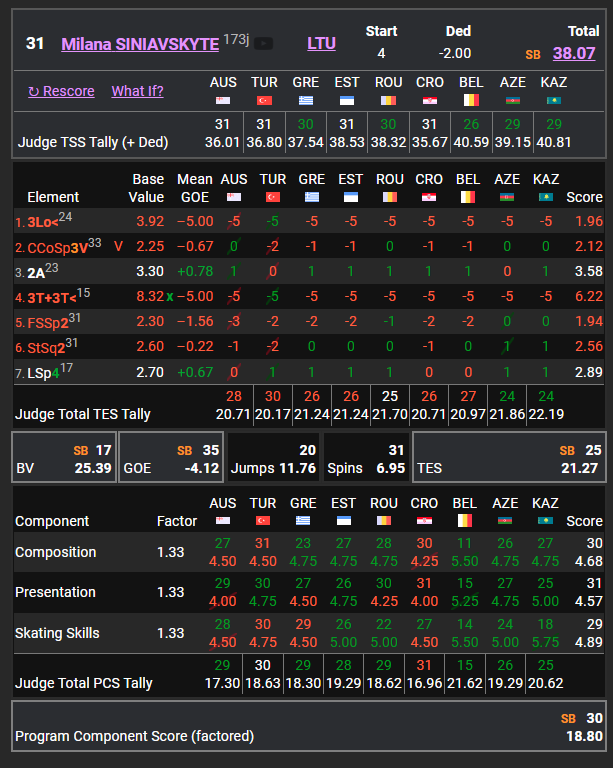Click the 38.07 total score link
The height and width of the screenshot is (768, 613).
574,54
